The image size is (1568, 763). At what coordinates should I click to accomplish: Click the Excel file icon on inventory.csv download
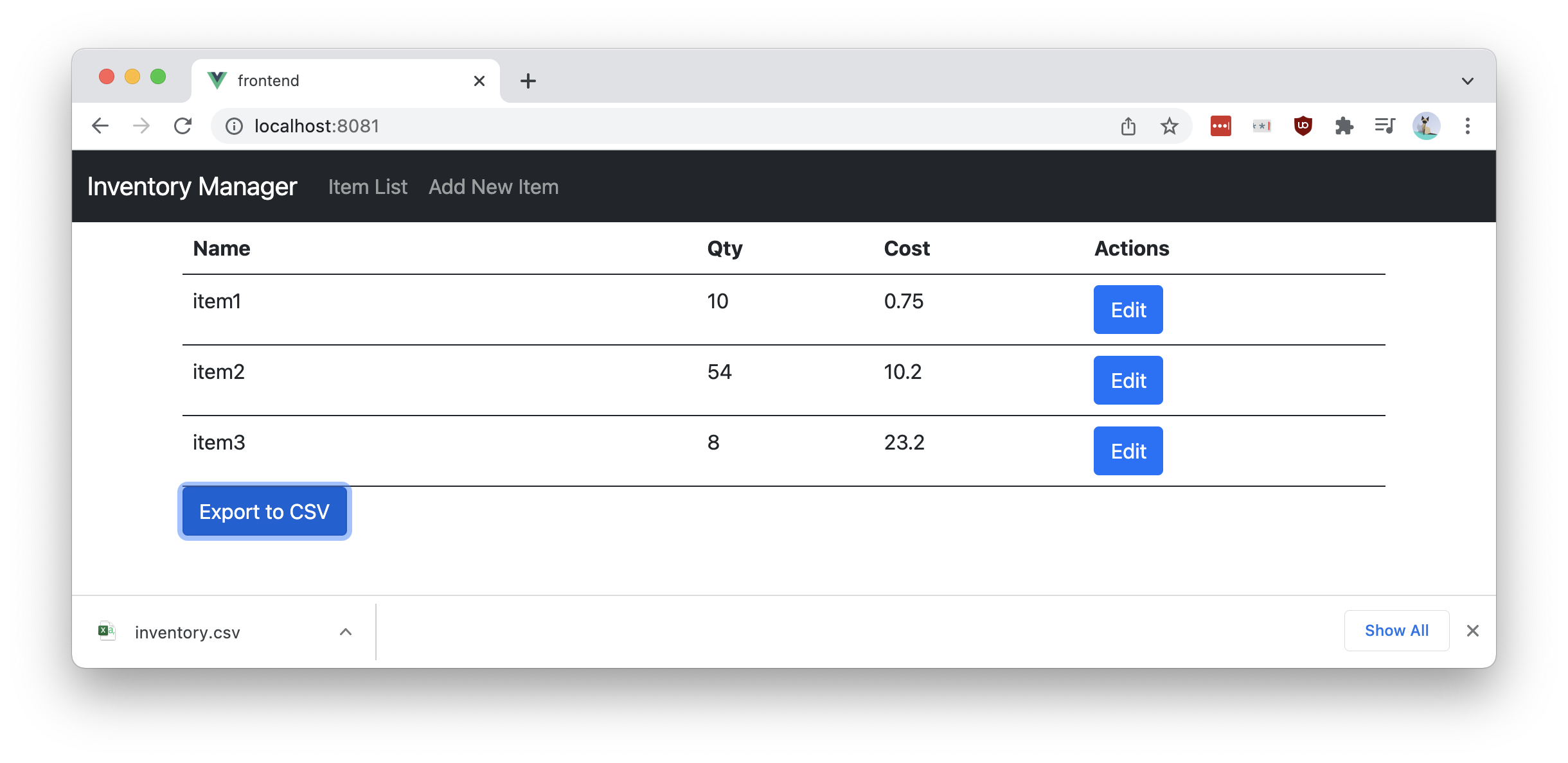point(107,631)
